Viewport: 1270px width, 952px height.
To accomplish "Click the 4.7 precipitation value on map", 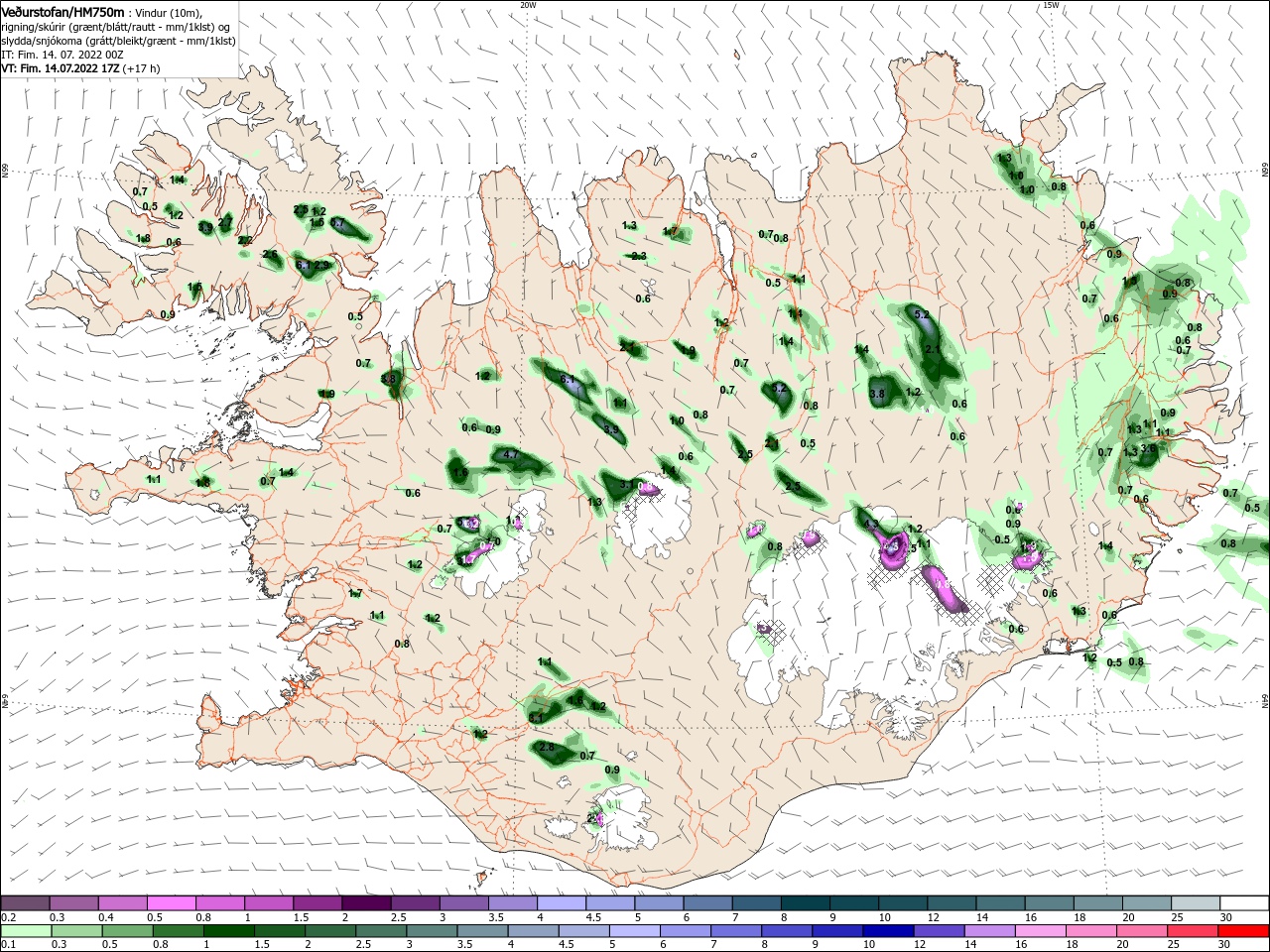I will coord(512,454).
